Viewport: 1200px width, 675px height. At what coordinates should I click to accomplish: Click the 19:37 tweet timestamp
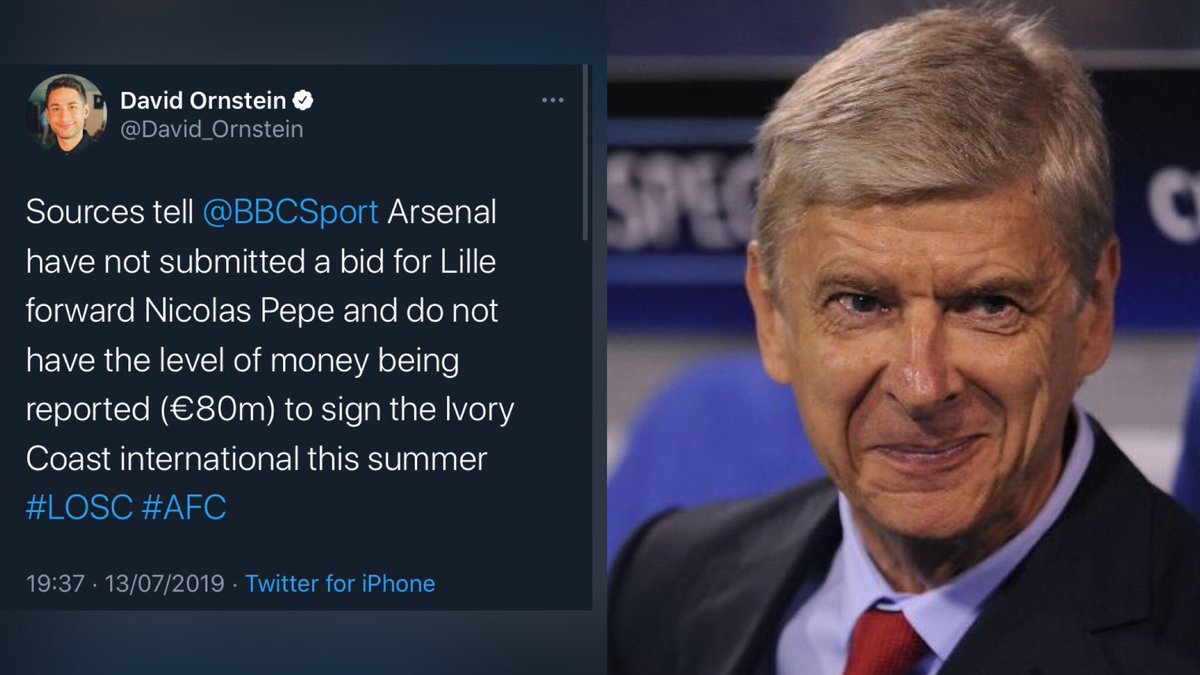[x=55, y=583]
